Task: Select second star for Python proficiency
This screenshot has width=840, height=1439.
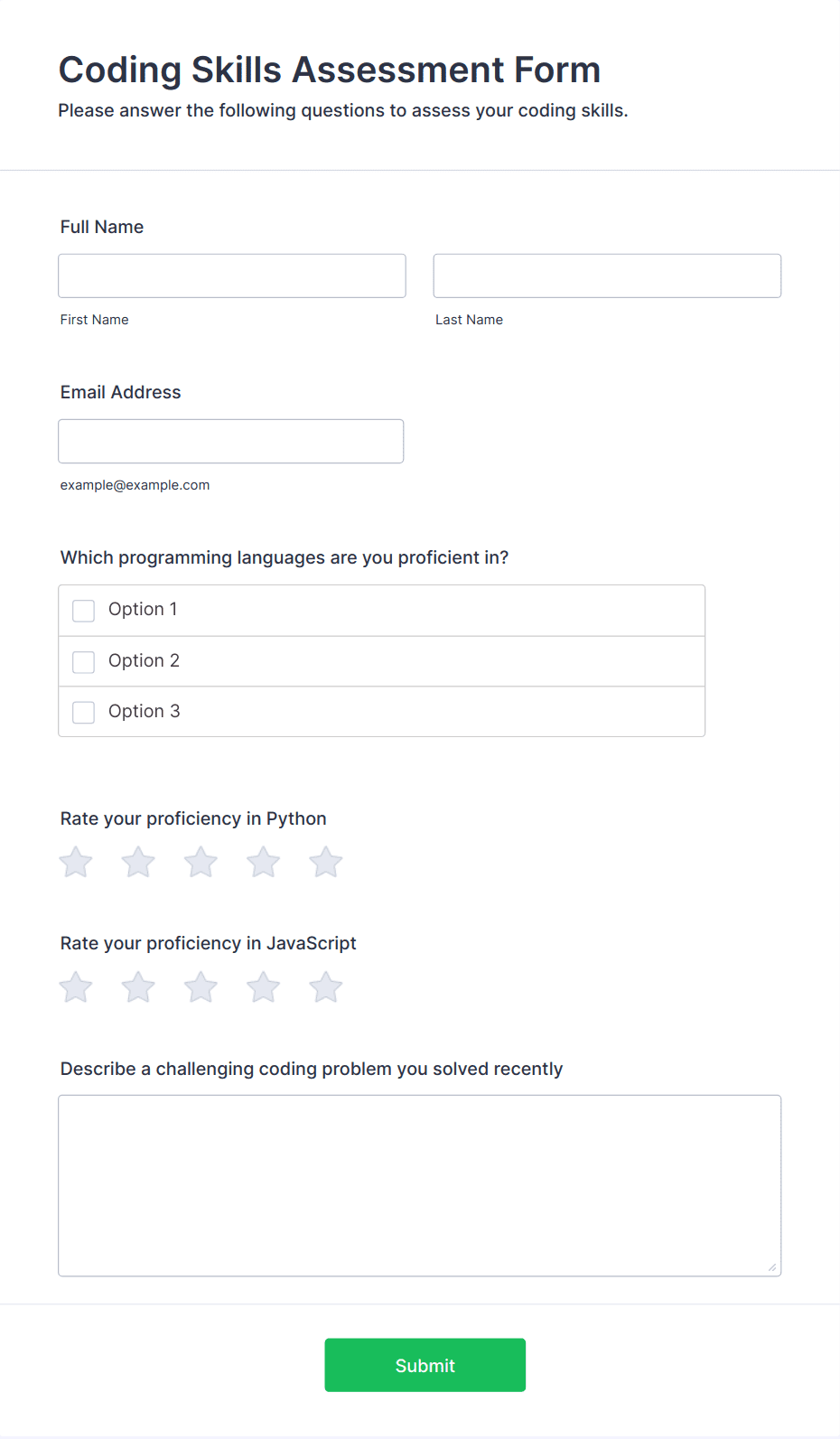Action: tap(138, 863)
